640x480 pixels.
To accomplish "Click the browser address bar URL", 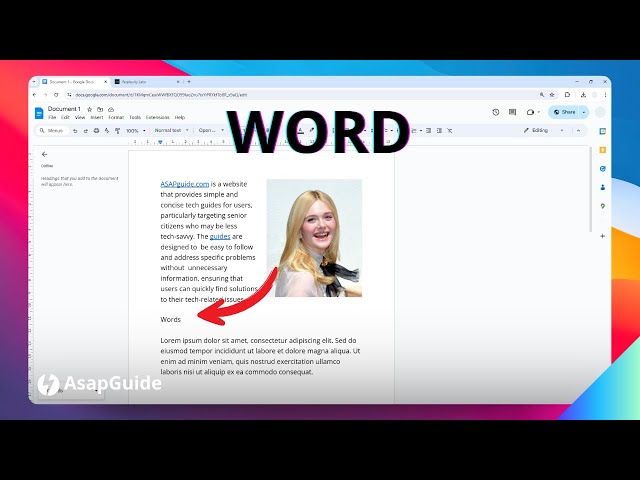I will 161,95.
